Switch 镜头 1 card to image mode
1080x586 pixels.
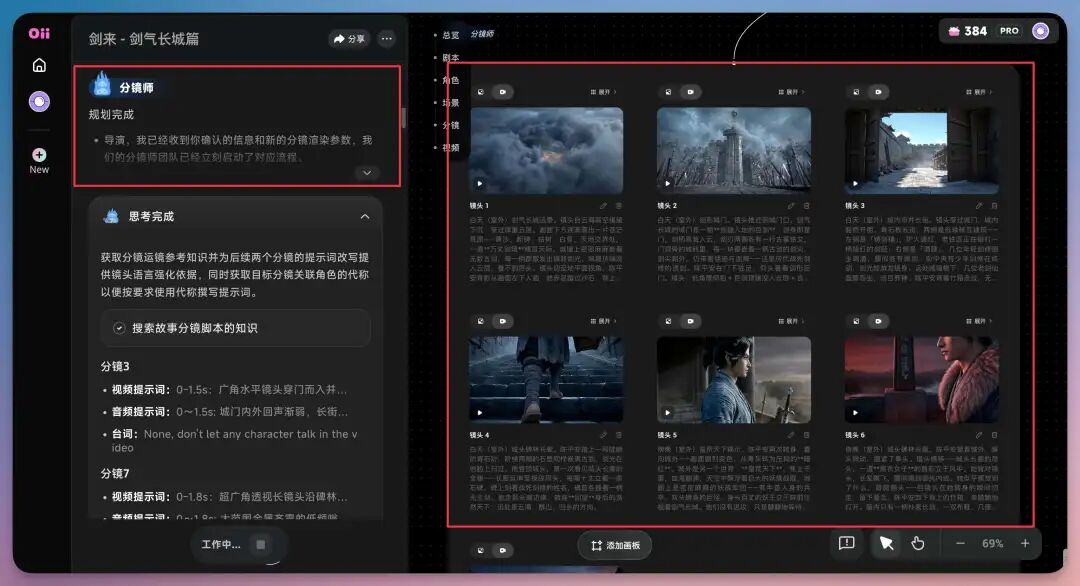click(x=481, y=92)
